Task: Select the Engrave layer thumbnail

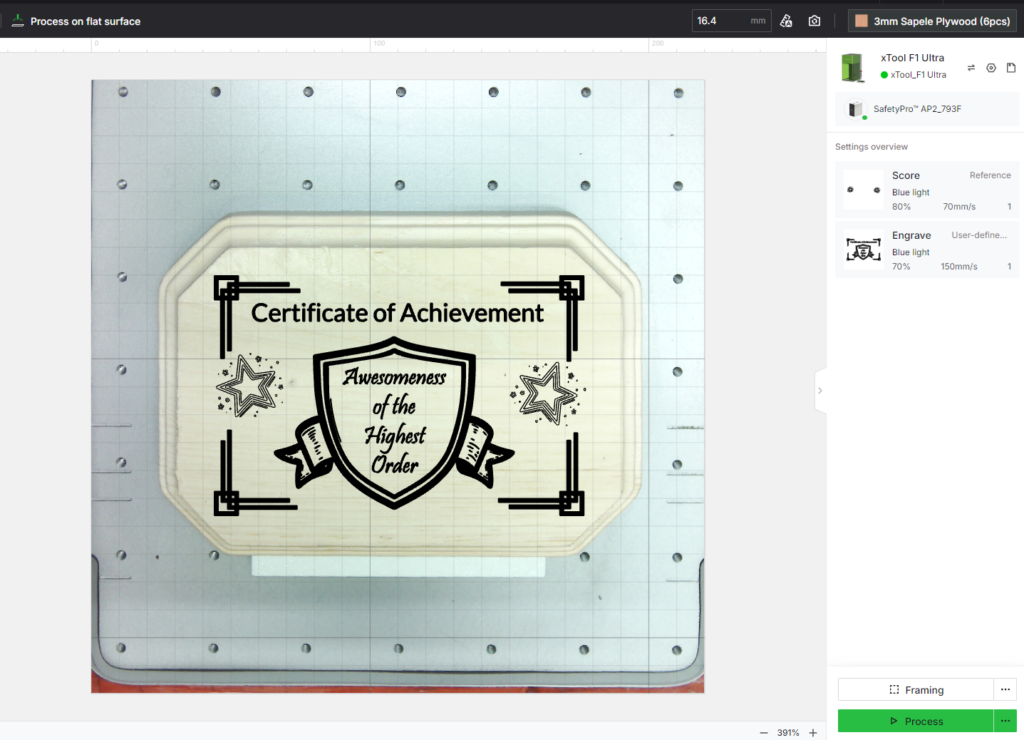Action: [x=863, y=249]
